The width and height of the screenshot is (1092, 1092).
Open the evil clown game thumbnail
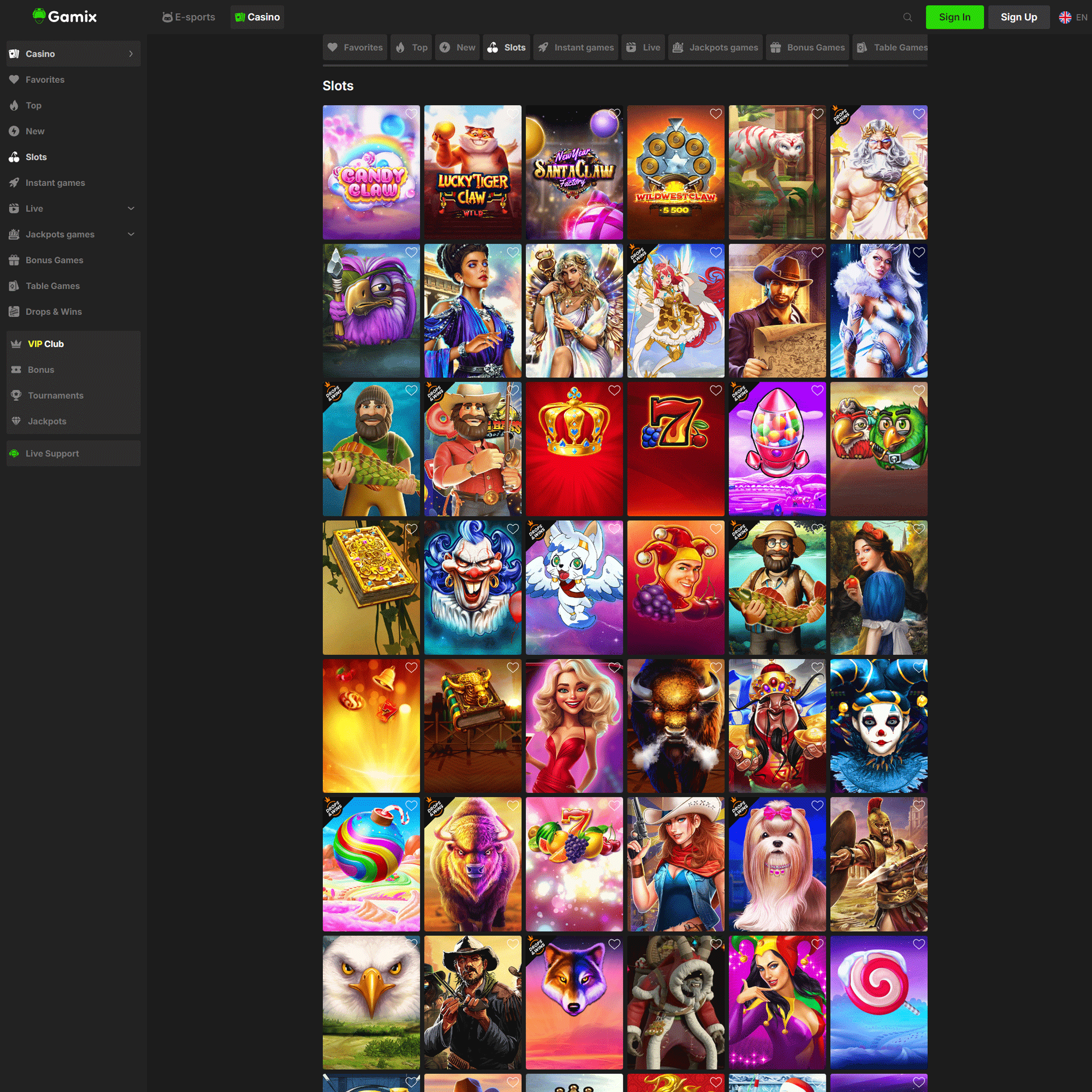473,587
